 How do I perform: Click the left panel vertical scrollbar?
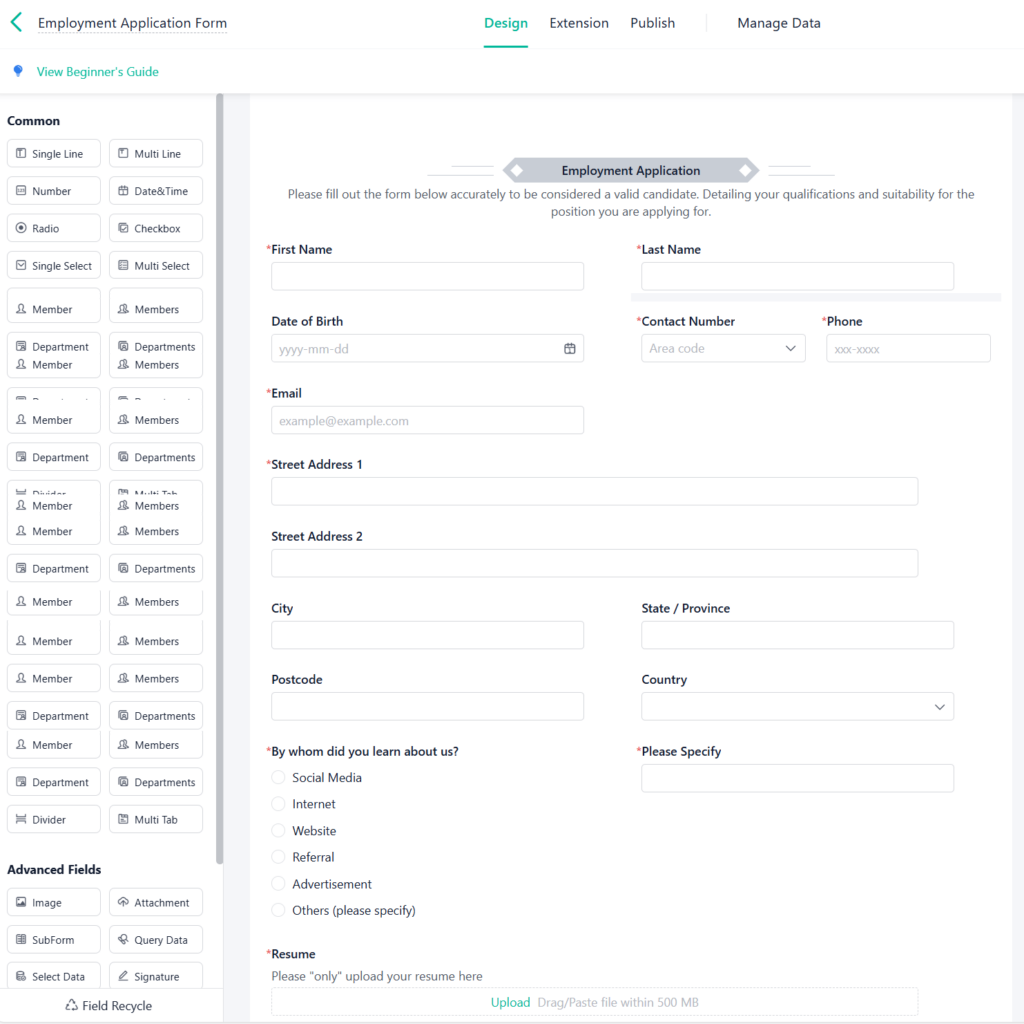coord(219,480)
